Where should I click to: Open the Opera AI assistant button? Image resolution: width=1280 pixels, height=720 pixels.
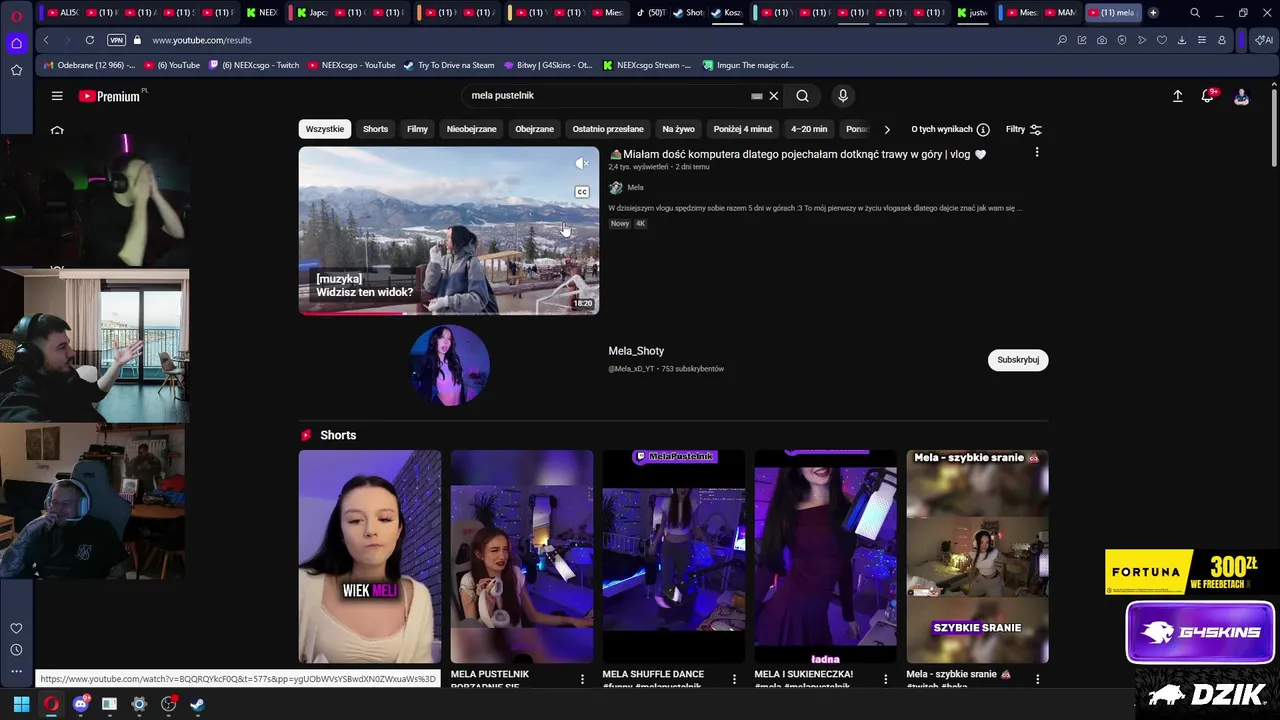(x=1264, y=40)
